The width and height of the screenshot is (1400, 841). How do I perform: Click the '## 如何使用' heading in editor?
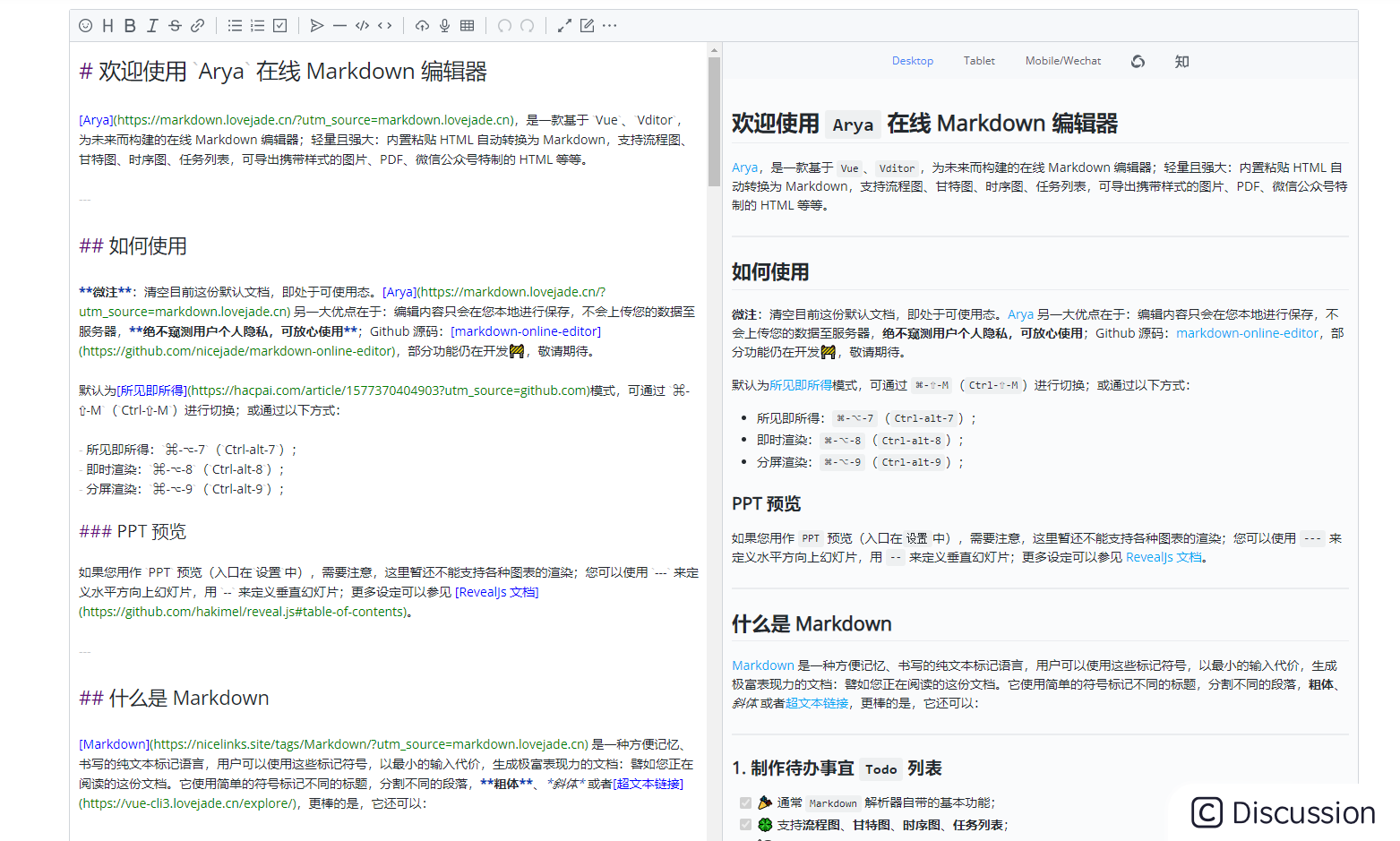[x=133, y=246]
